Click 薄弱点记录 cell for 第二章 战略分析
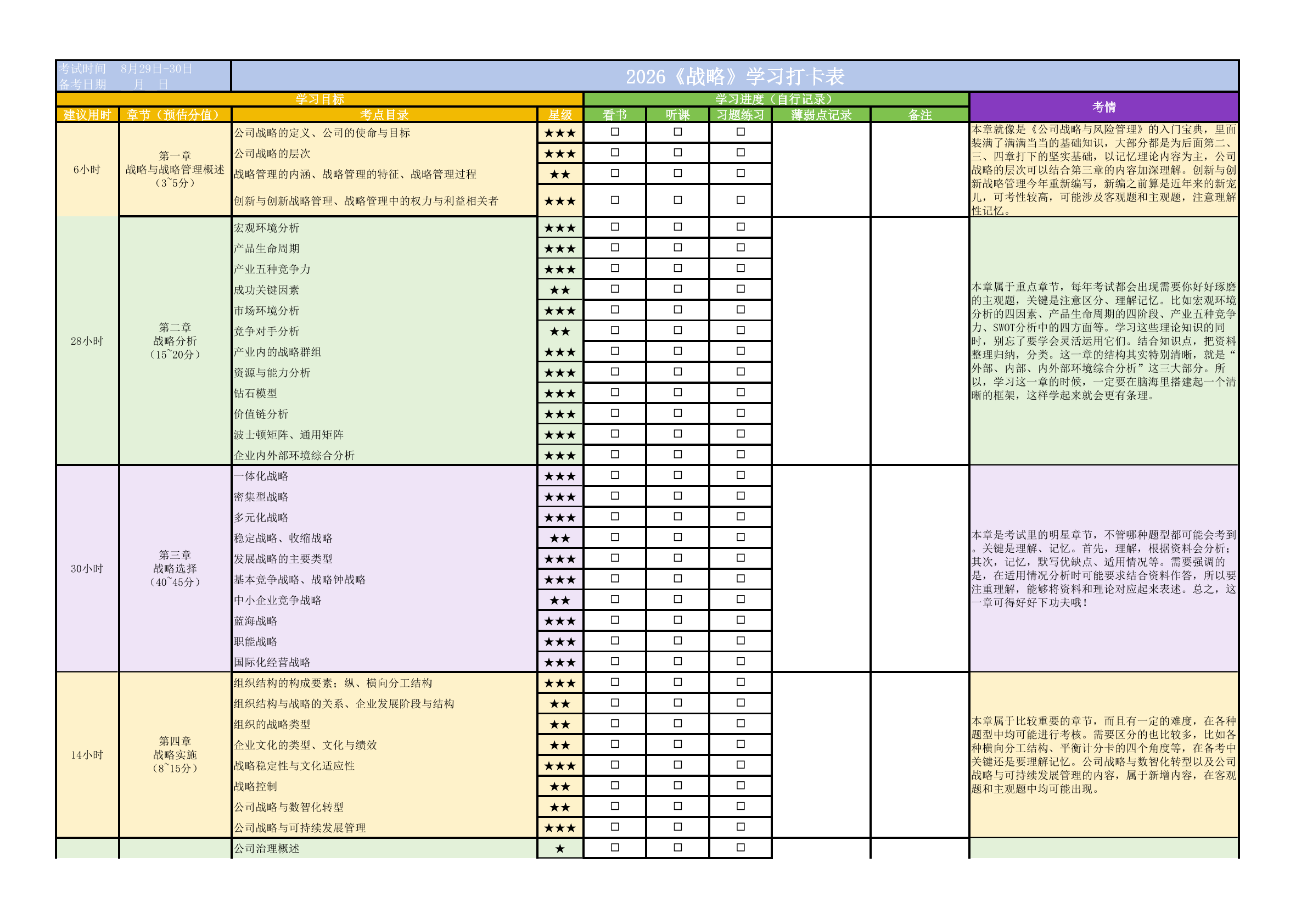1307x924 pixels. coord(821,340)
